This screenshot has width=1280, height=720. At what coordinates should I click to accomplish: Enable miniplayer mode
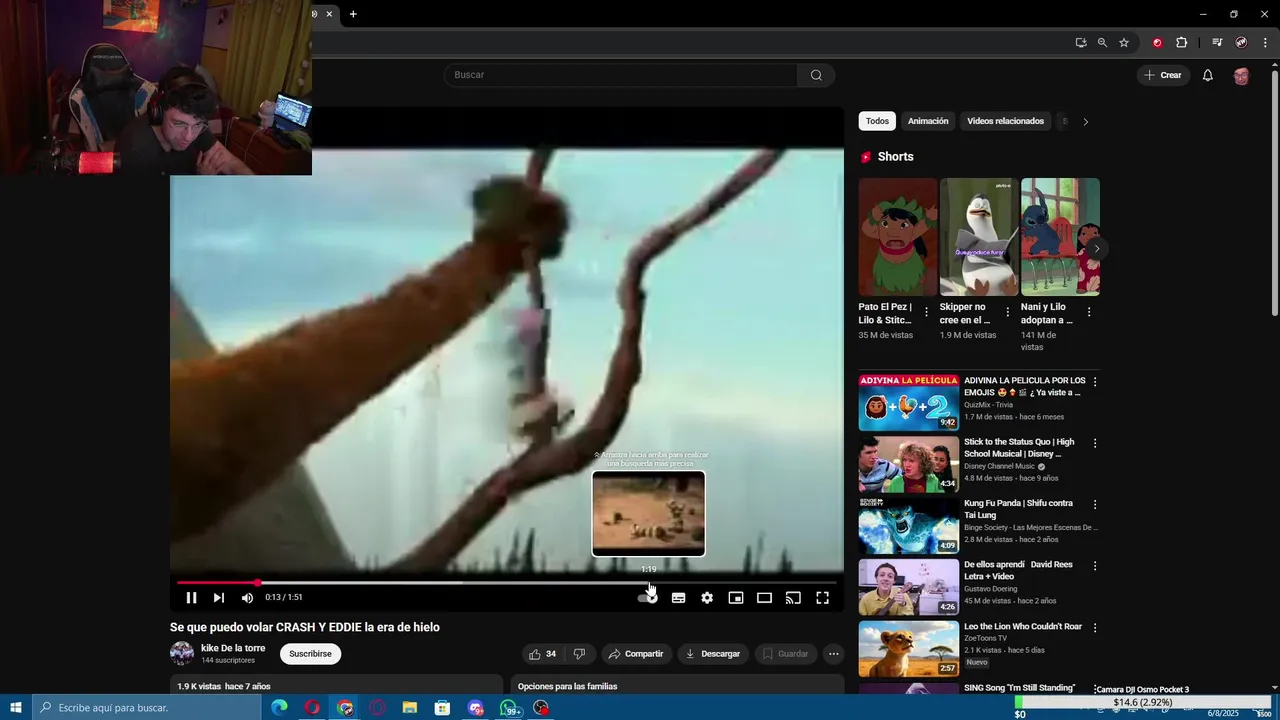(x=736, y=598)
